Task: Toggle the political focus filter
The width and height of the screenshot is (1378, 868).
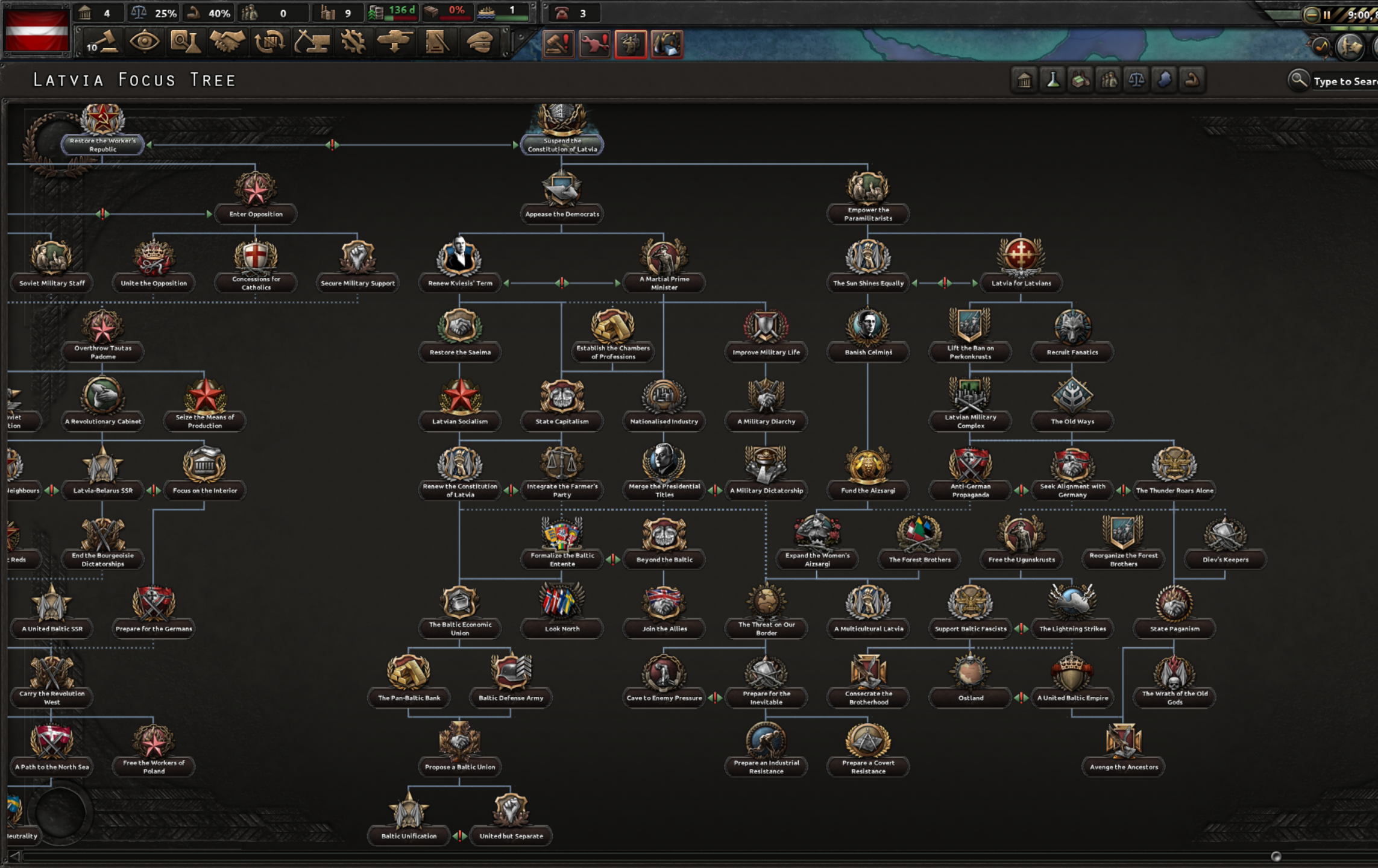Action: pyautogui.click(x=1025, y=80)
